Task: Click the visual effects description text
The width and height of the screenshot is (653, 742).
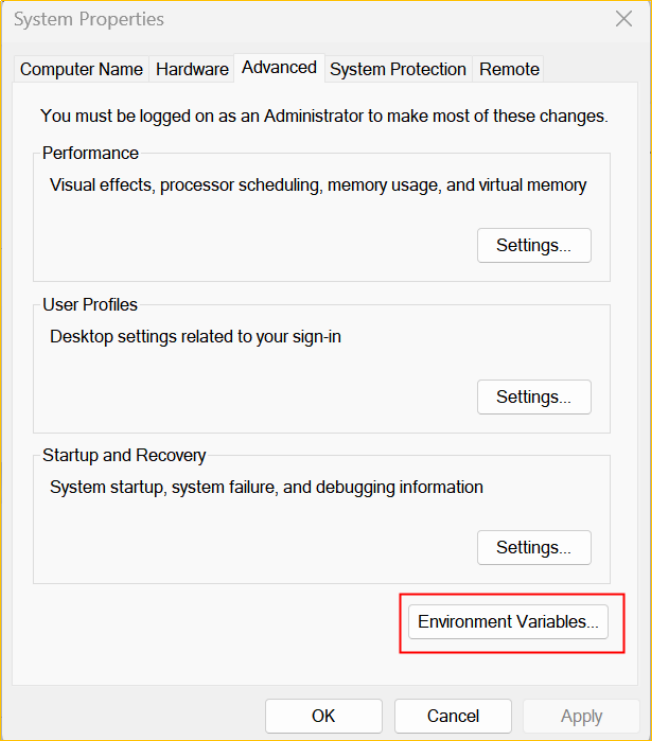Action: [318, 185]
